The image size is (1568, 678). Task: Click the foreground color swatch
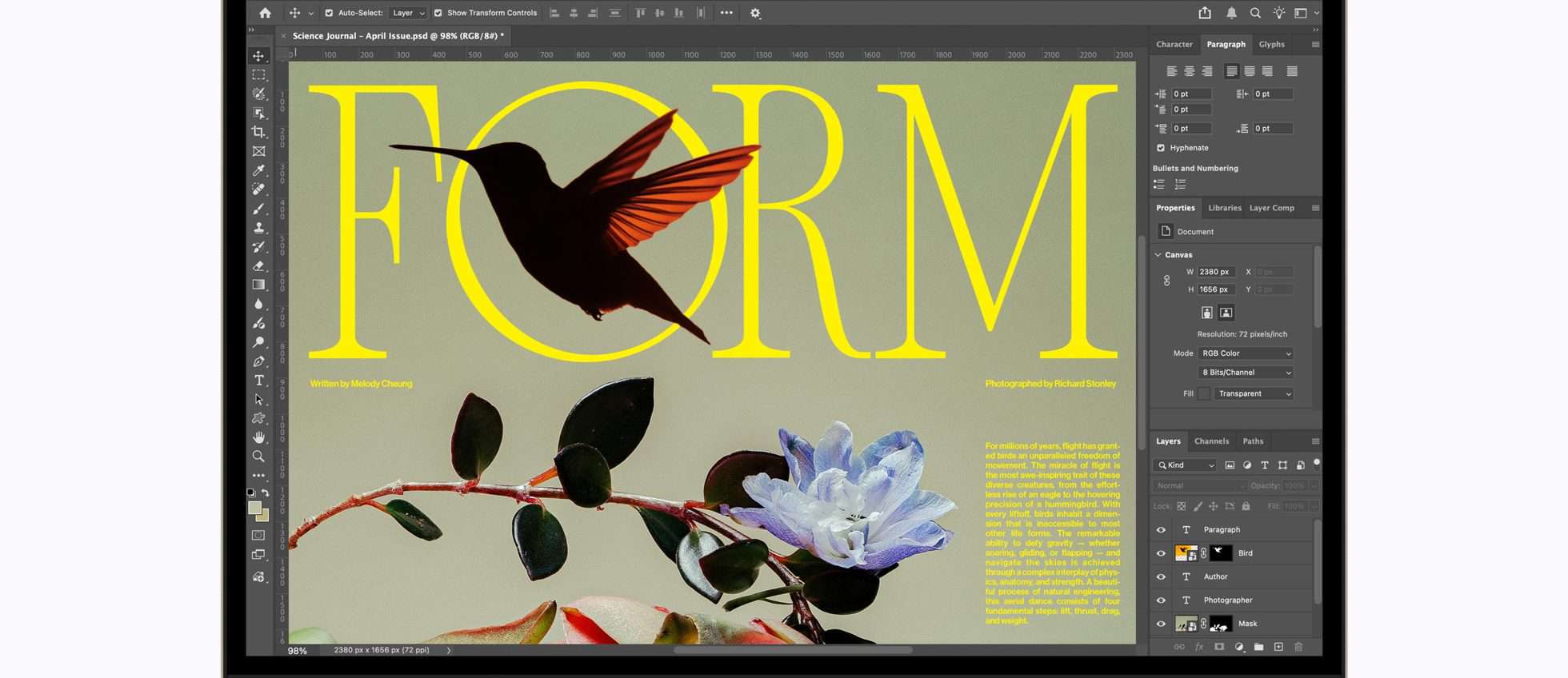click(x=254, y=508)
